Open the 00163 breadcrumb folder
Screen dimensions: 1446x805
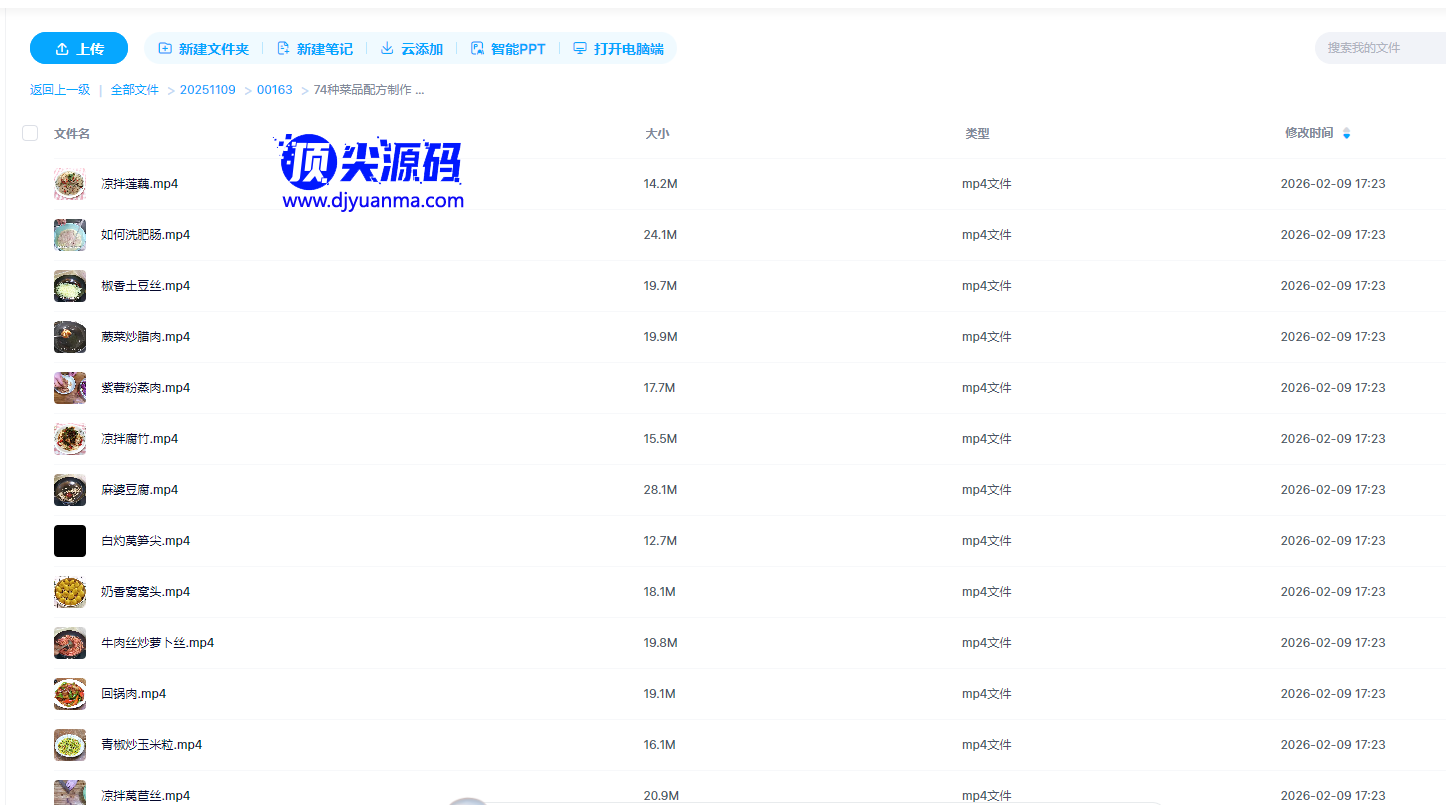(275, 90)
